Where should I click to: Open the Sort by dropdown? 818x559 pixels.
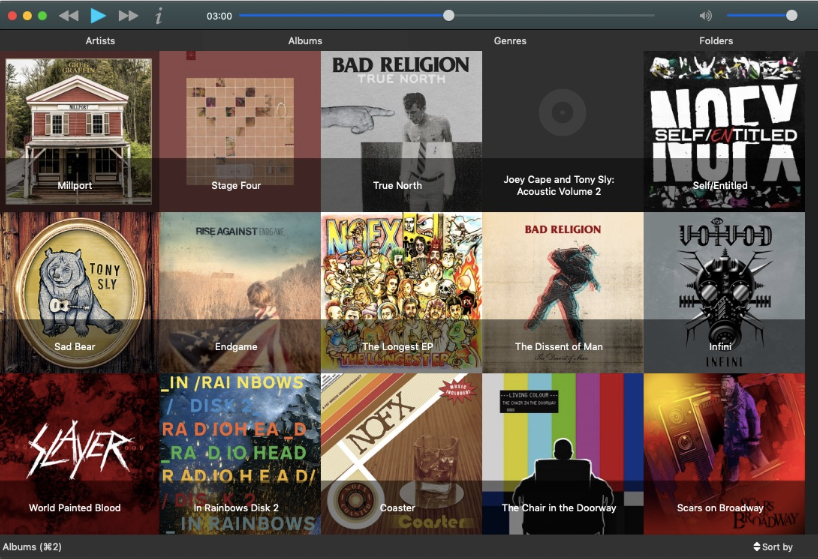[773, 547]
